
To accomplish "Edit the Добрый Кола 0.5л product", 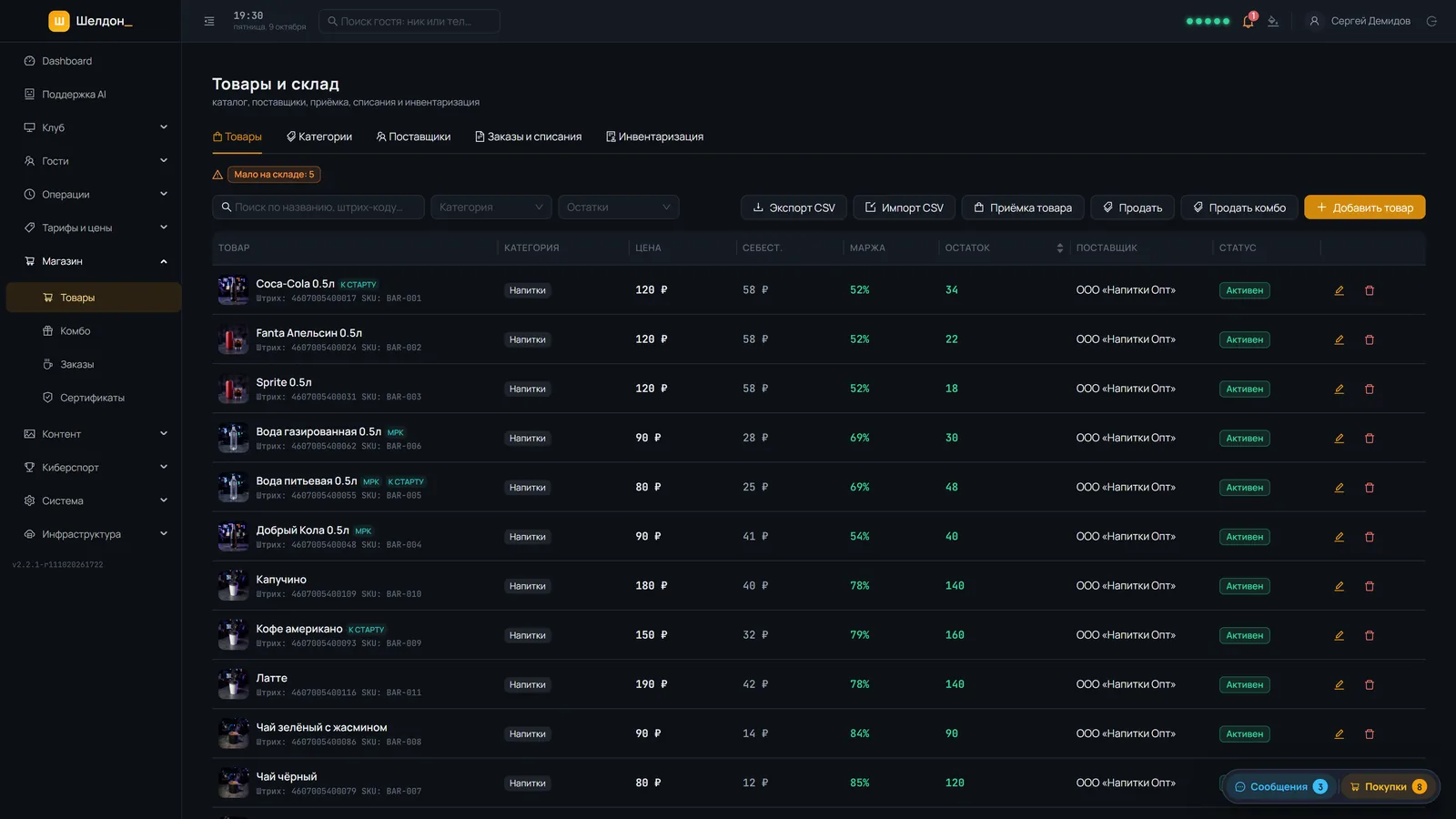I will coord(1339,537).
